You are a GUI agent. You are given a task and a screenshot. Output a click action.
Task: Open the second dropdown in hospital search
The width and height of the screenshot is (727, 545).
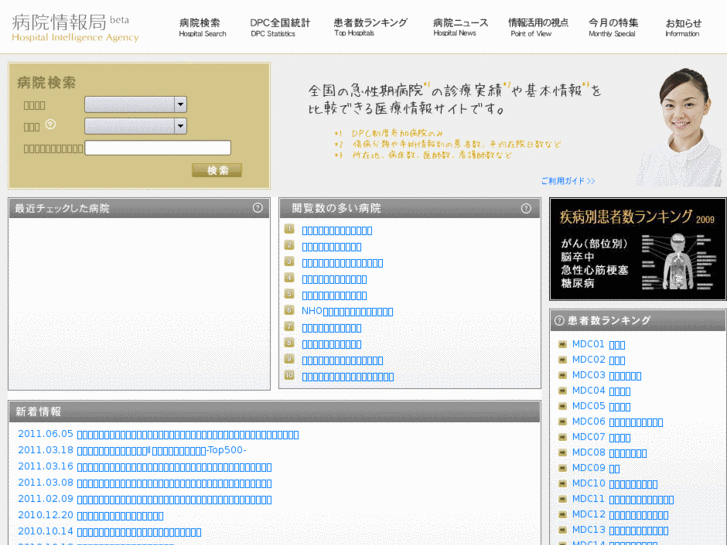click(135, 126)
